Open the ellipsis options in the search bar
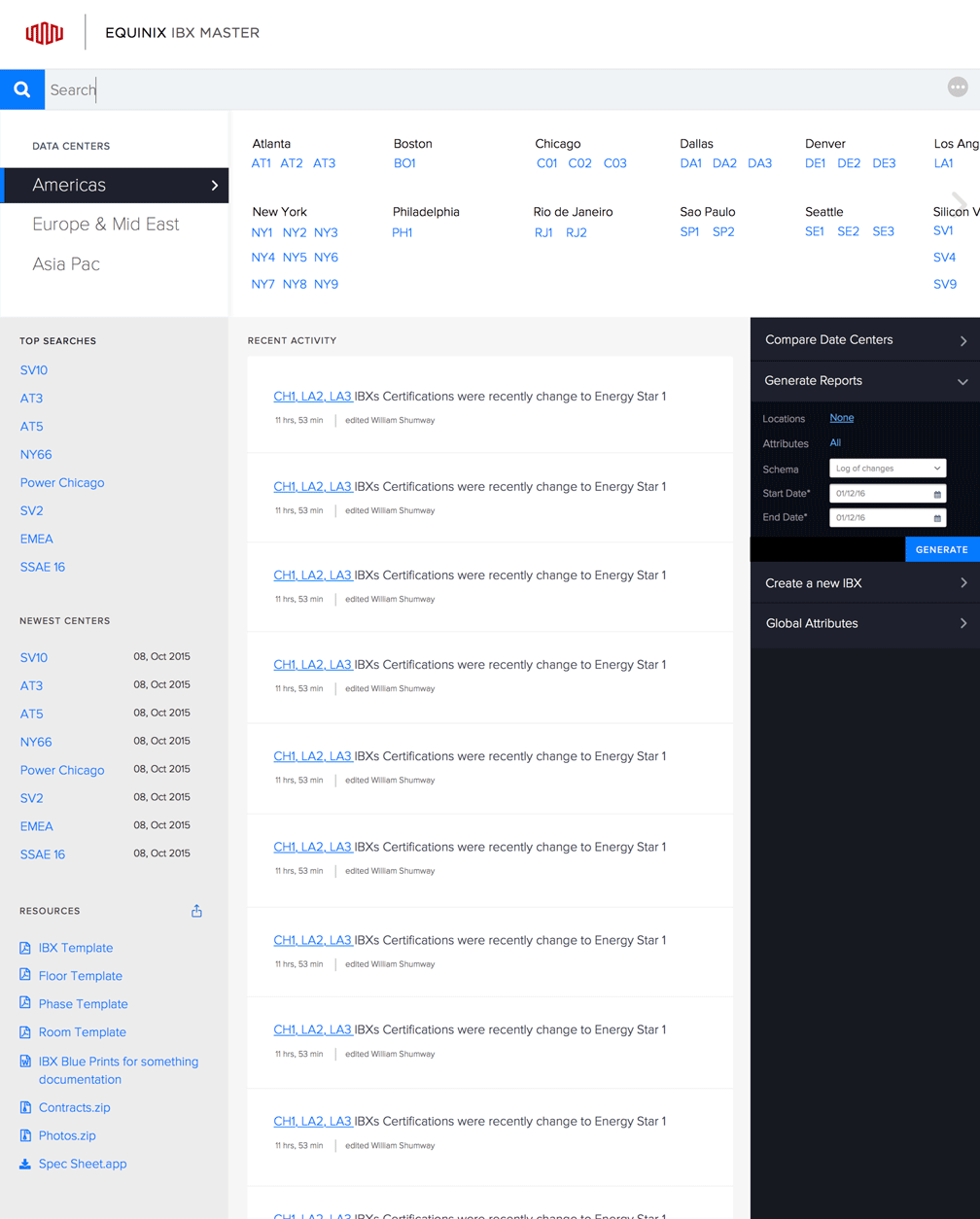This screenshot has width=980, height=1219. [957, 87]
